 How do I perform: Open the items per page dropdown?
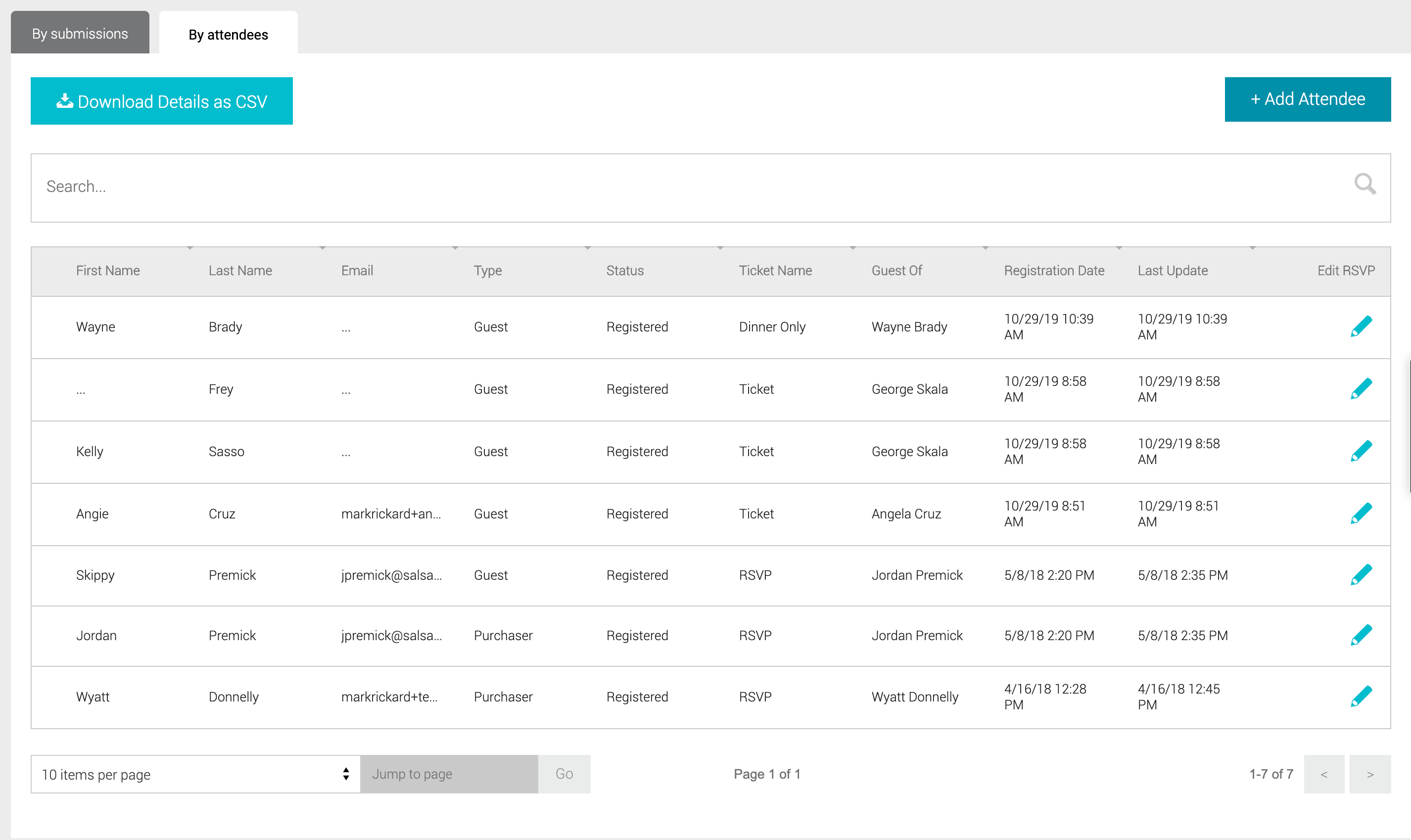[x=195, y=774]
